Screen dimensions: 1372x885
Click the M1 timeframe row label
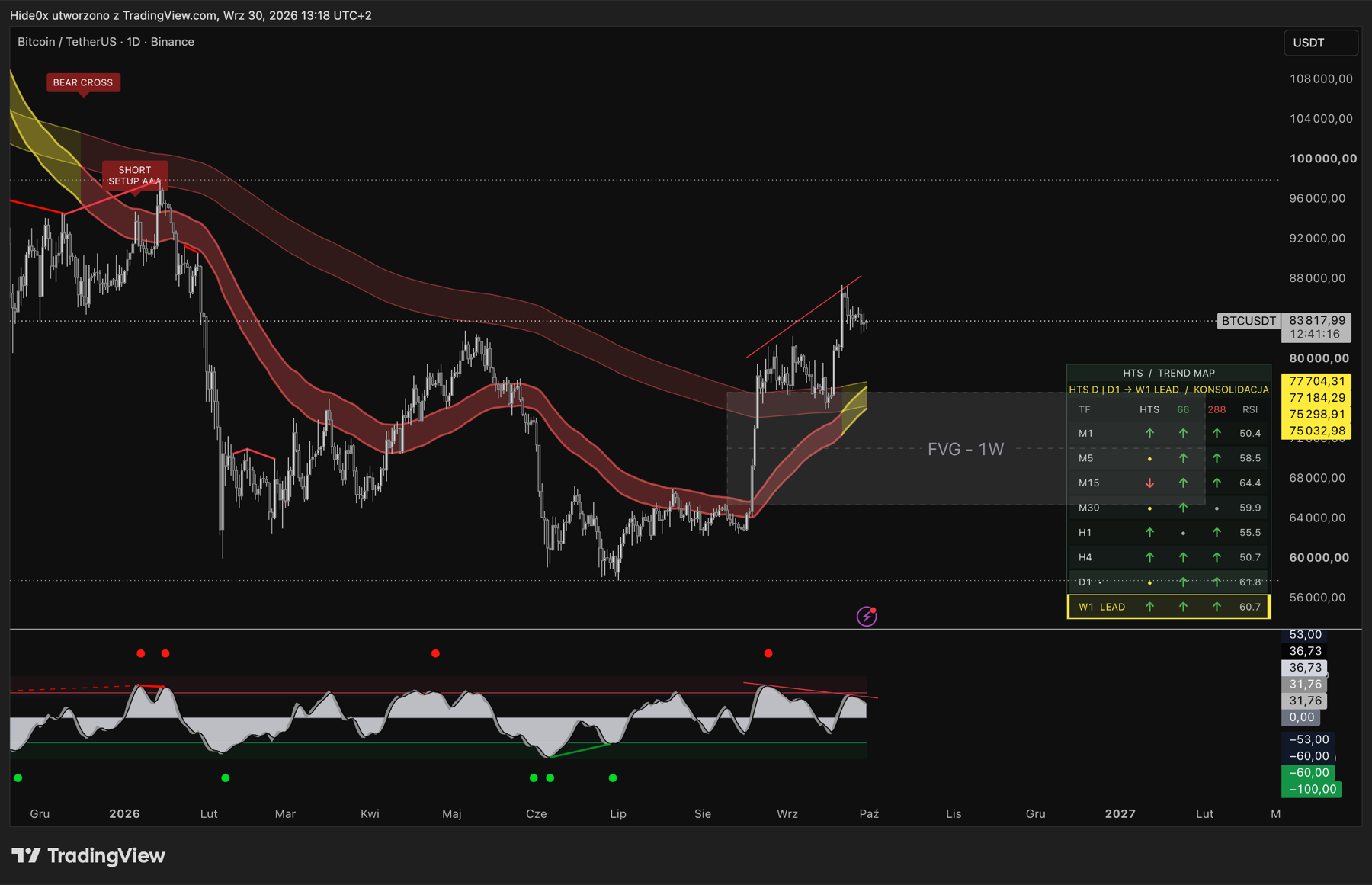[x=1085, y=434]
